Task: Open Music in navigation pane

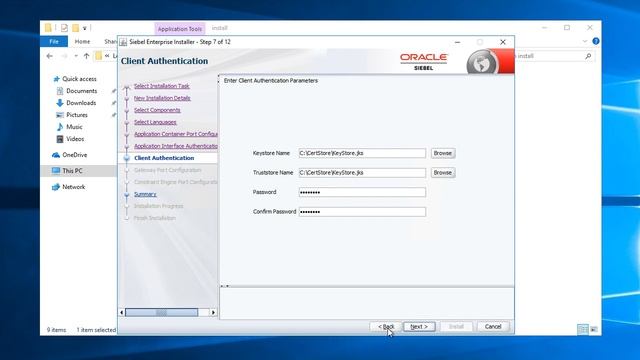Action: click(74, 127)
